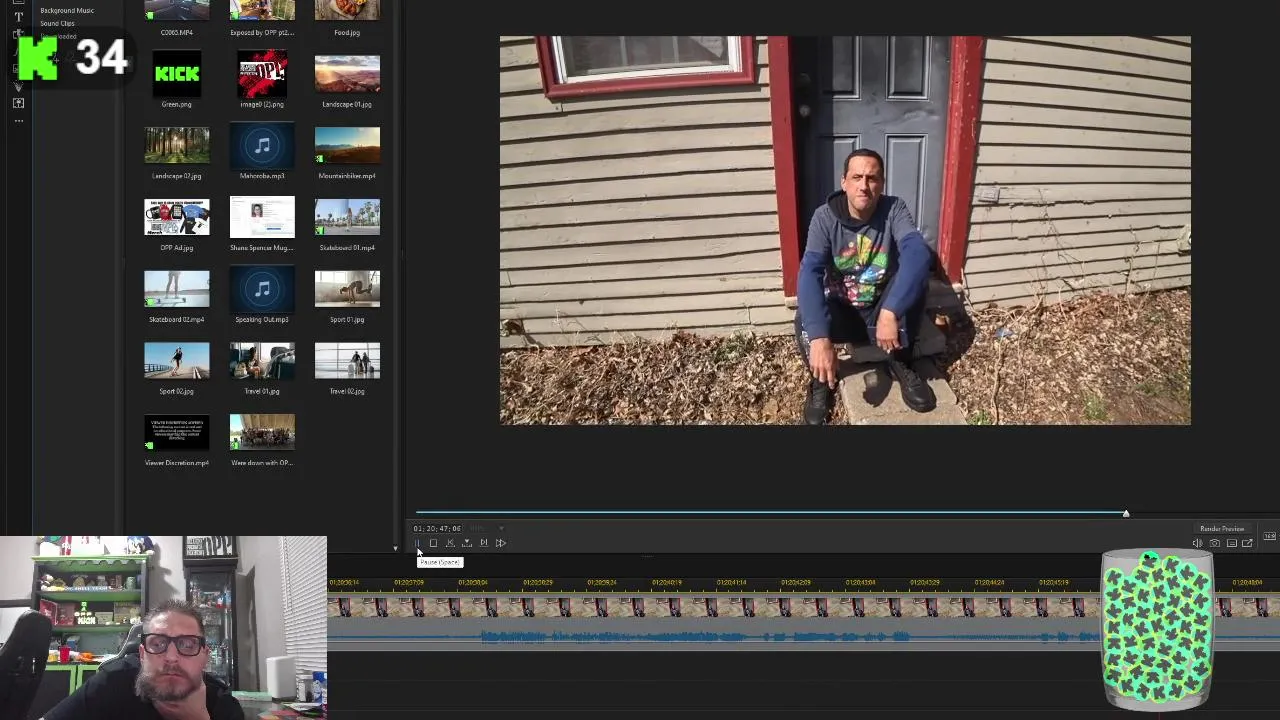Select the Speaking Out.mp3 audio item
This screenshot has width=1280, height=720.
[262, 290]
